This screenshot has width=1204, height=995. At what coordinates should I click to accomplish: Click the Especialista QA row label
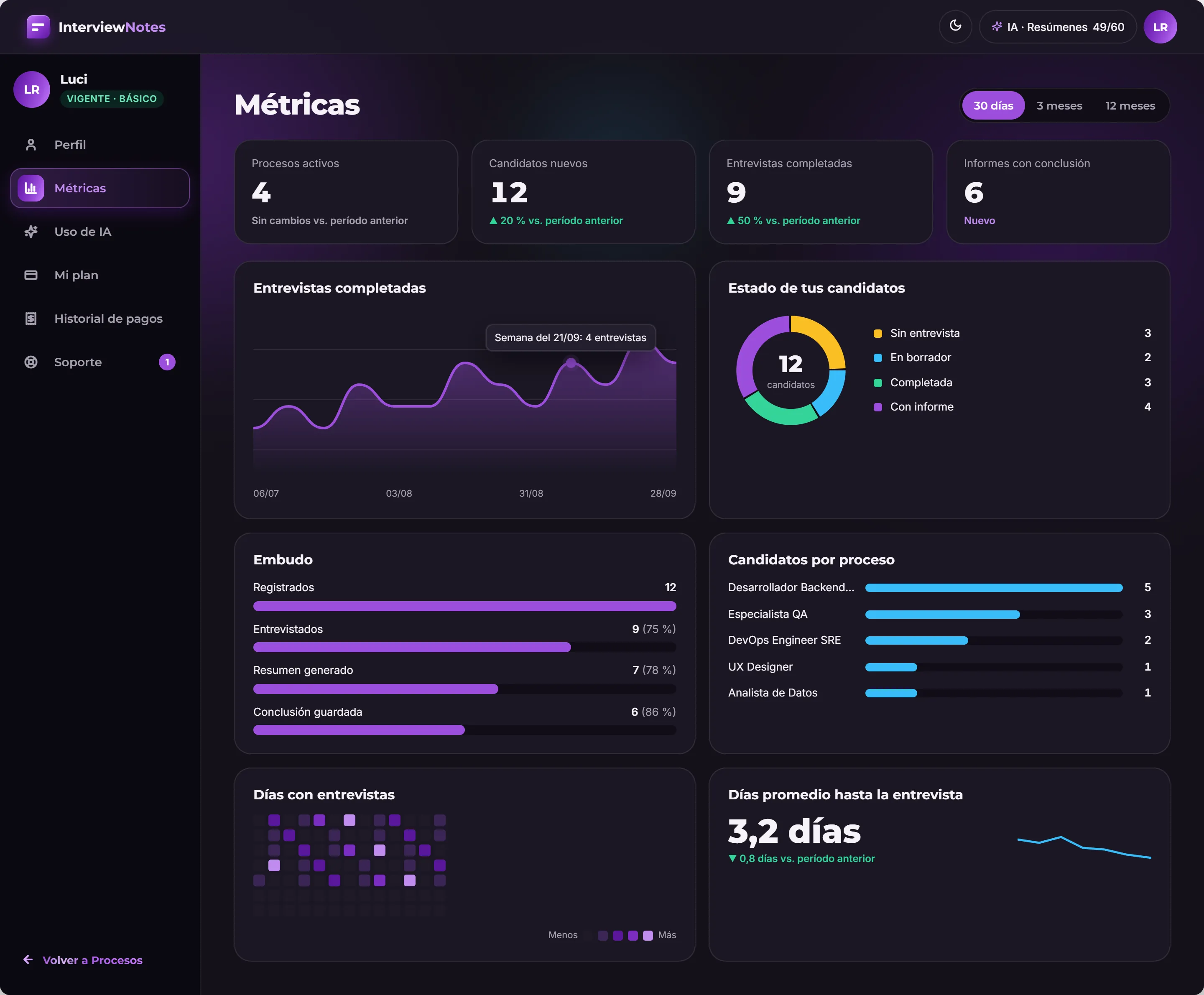coord(767,614)
